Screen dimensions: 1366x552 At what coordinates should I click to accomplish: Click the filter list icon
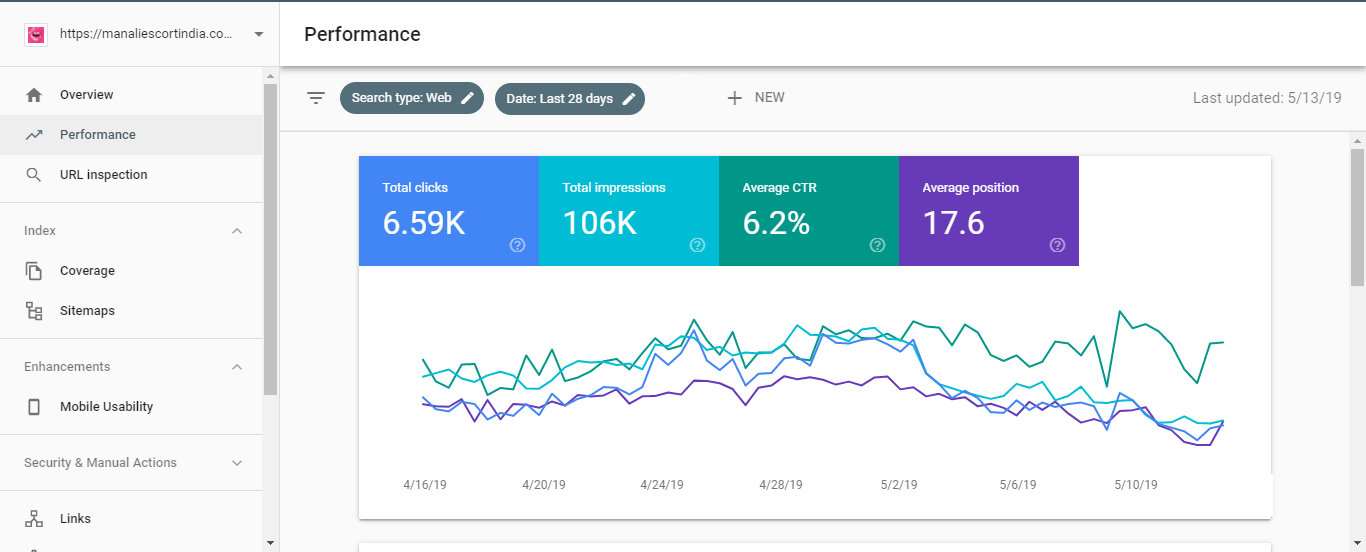[x=316, y=98]
